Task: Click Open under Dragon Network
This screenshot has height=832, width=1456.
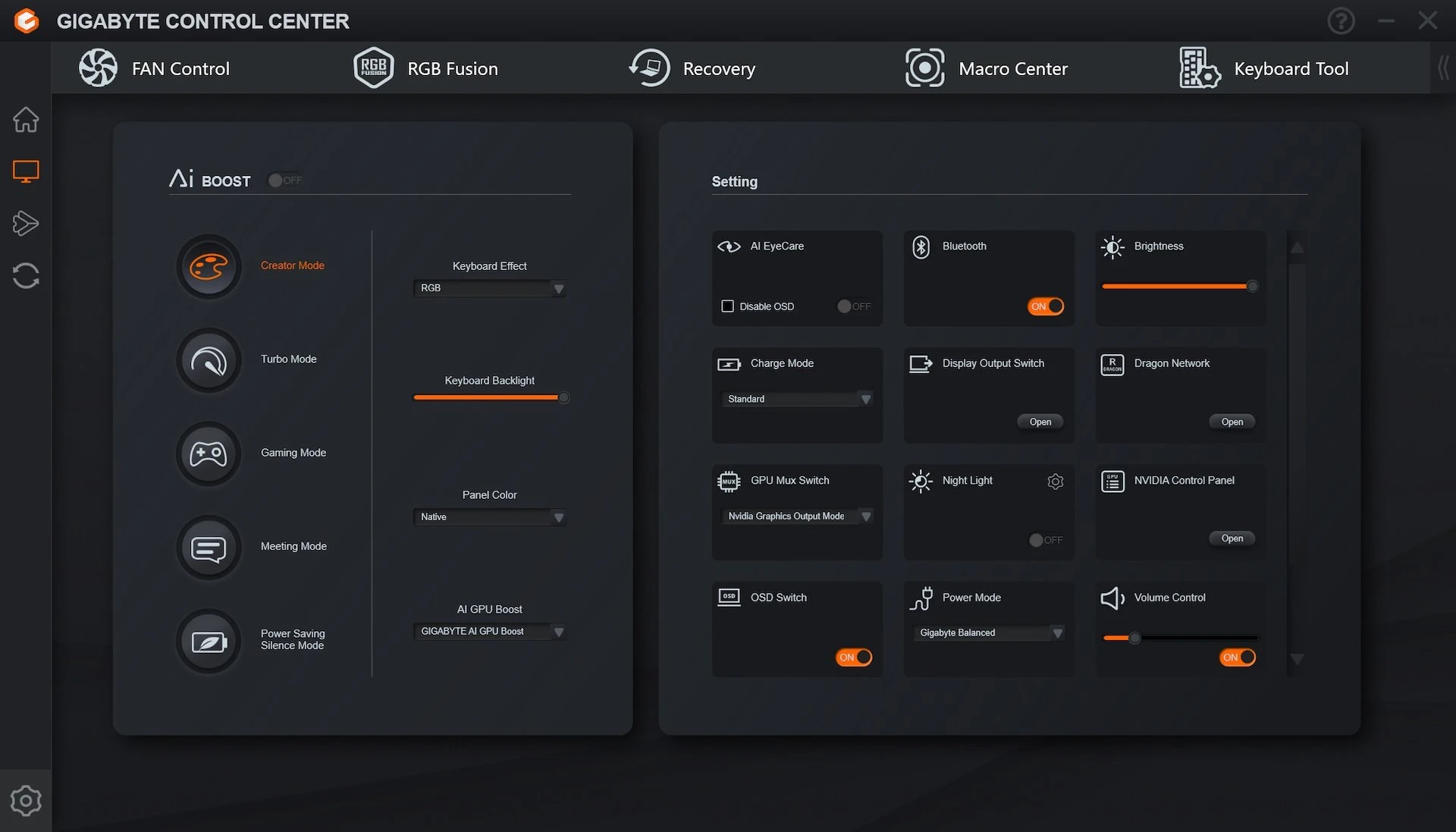Action: click(x=1232, y=422)
